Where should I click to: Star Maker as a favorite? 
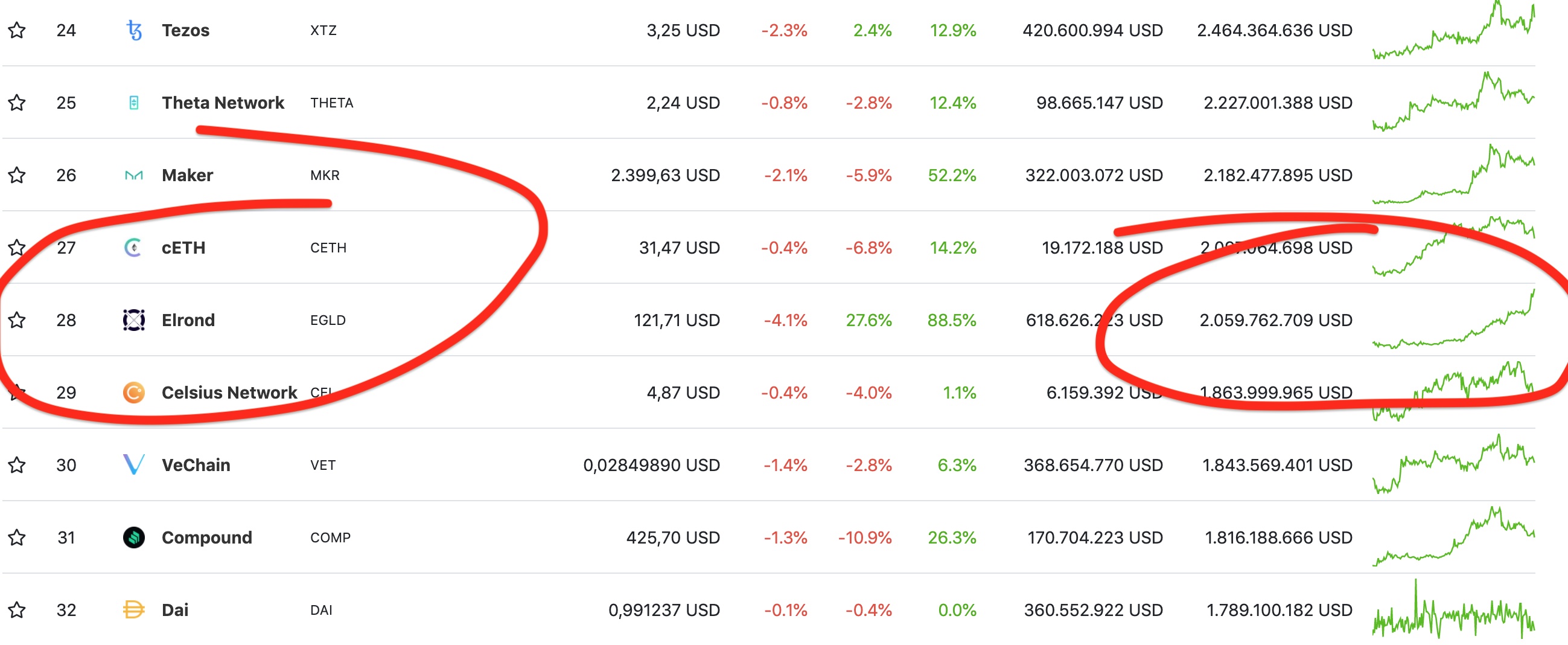[17, 175]
